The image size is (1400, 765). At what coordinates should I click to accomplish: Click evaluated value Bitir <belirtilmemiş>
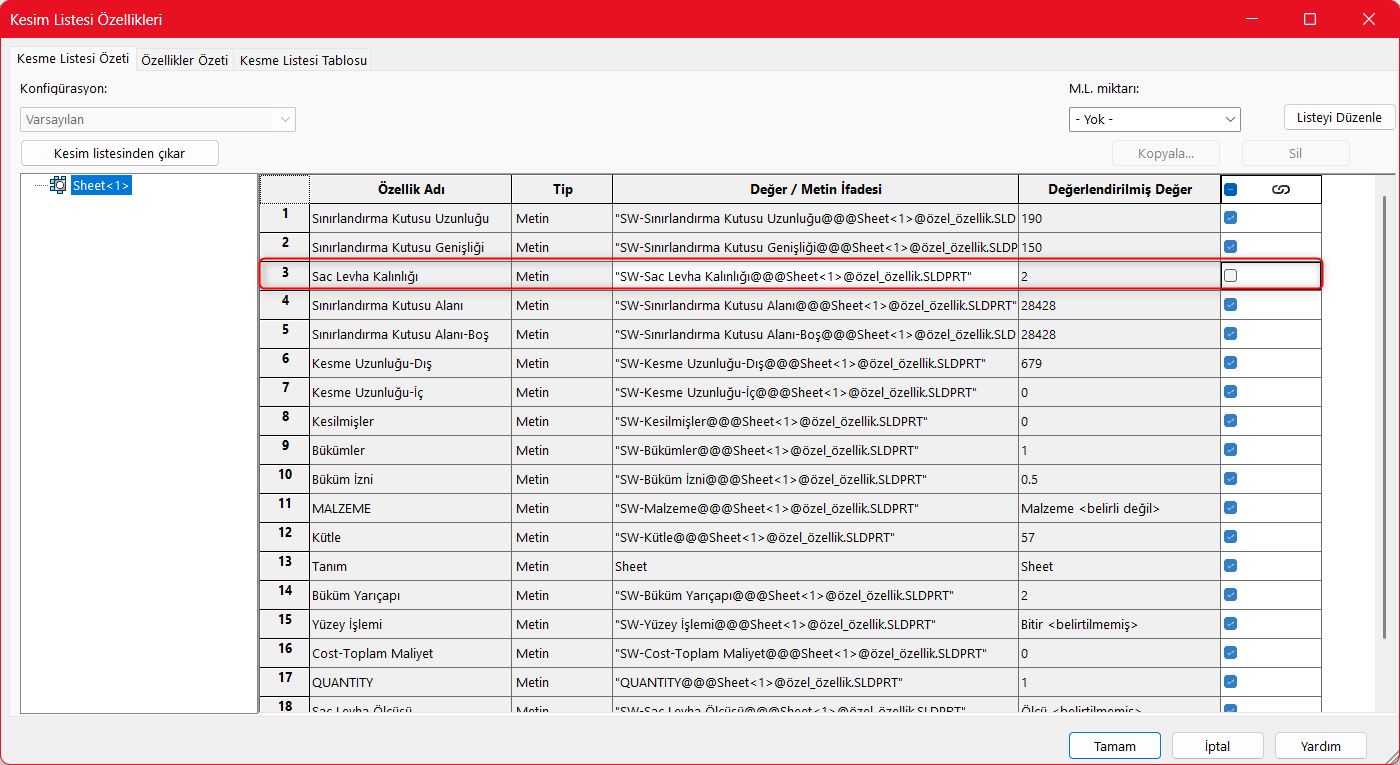(1119, 624)
